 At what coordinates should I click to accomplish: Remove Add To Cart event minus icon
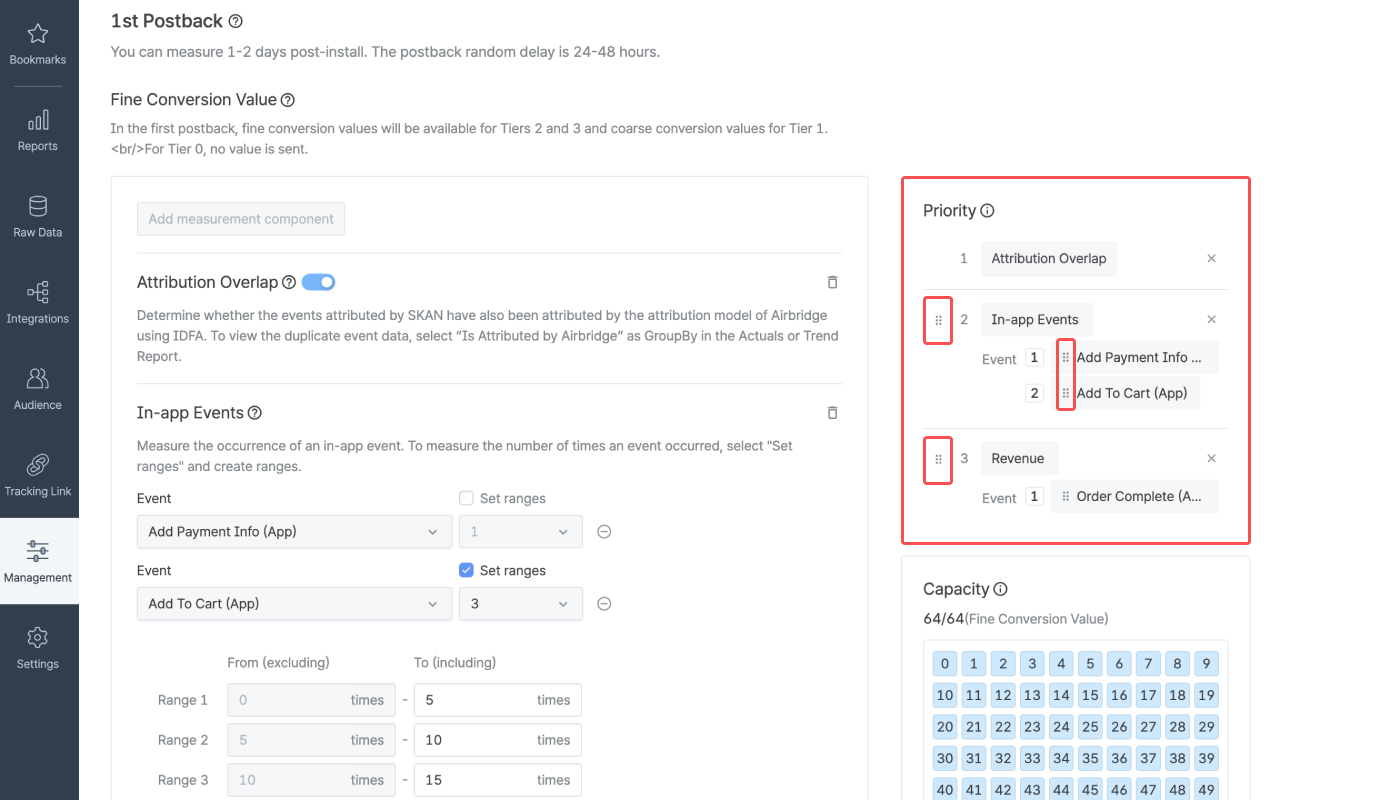coord(604,604)
